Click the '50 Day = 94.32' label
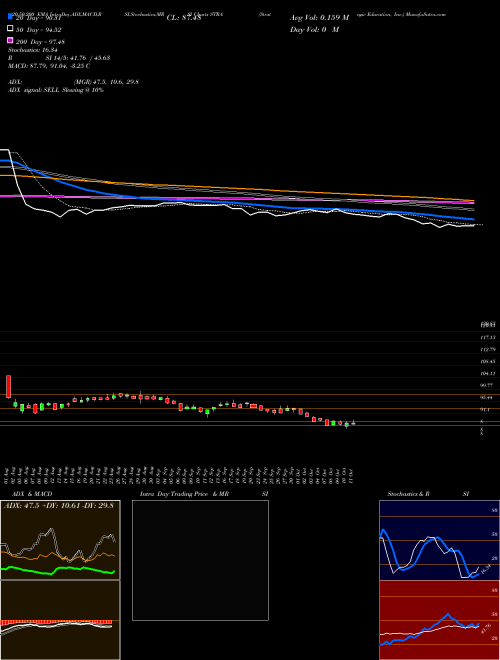Viewport: 500px width, 660px height. (x=39, y=30)
